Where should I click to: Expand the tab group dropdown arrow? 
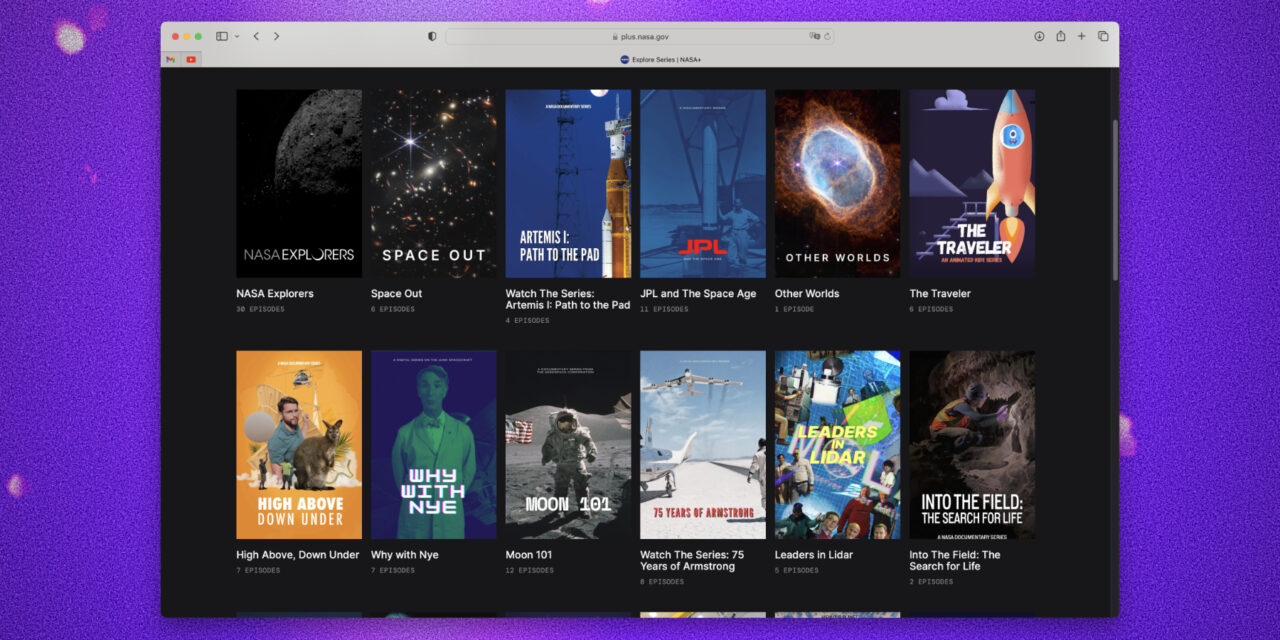[x=237, y=36]
